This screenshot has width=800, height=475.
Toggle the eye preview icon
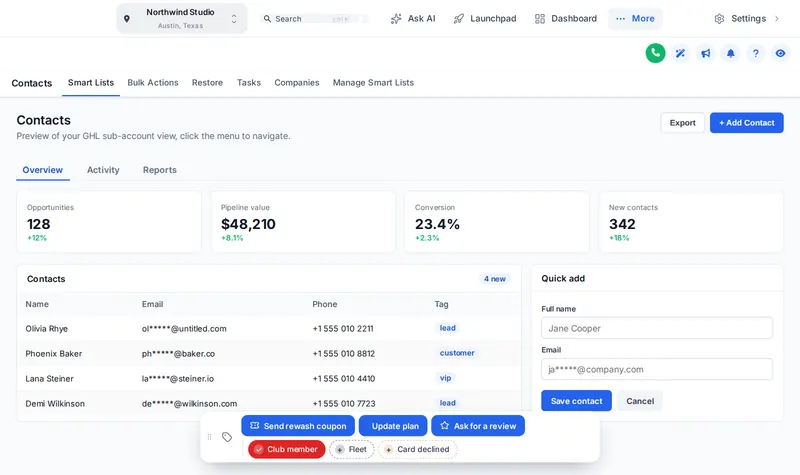780,53
